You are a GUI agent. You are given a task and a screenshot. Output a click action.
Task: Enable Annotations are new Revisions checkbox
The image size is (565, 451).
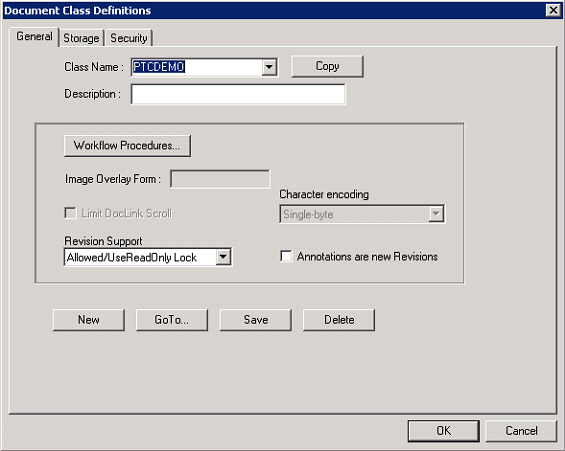(x=286, y=256)
